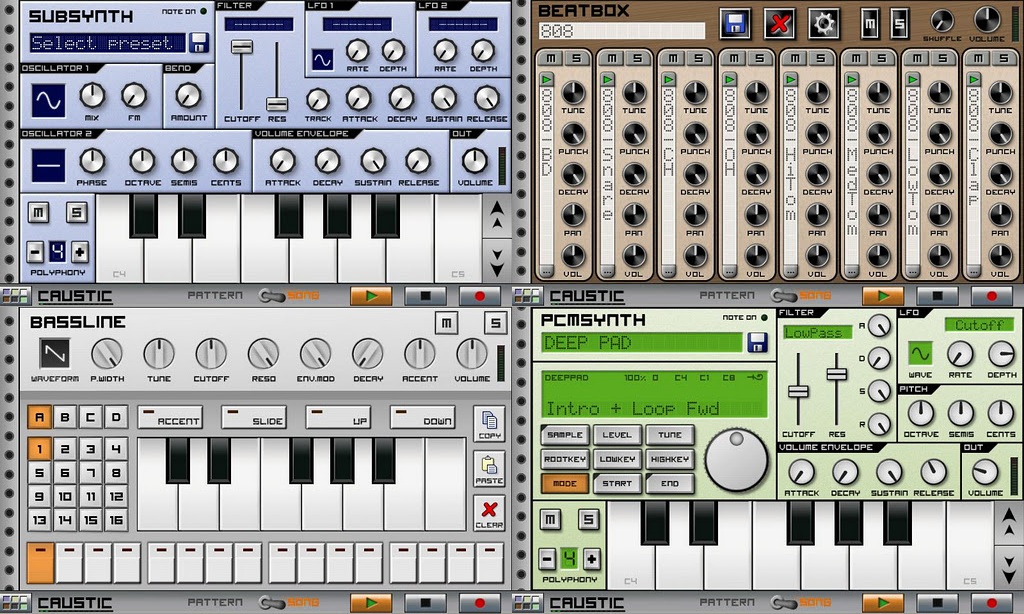Toggle Pattern/Song switch under PCMSynth

782,603
